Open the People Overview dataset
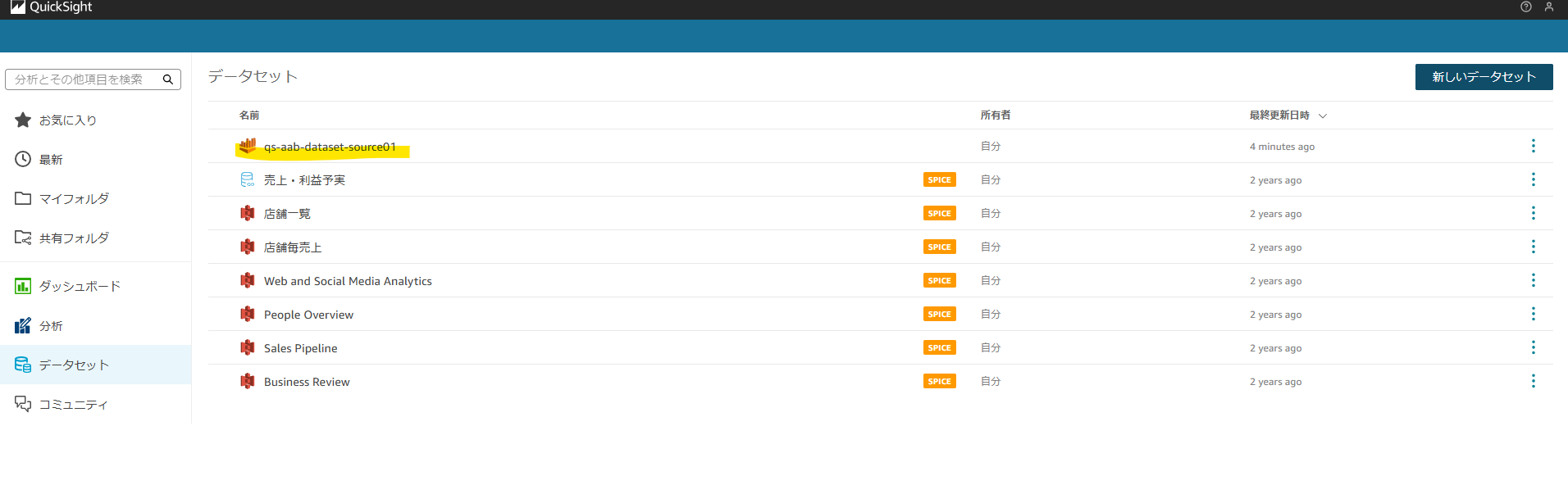 pos(308,315)
